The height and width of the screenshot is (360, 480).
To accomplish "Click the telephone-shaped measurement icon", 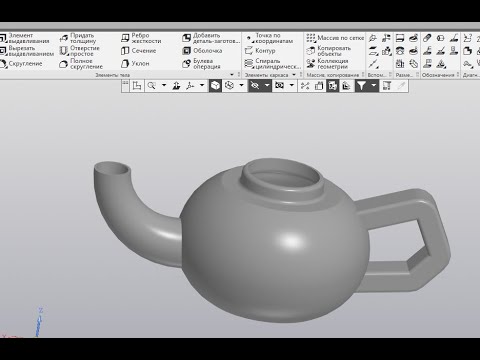I will [x=400, y=51].
